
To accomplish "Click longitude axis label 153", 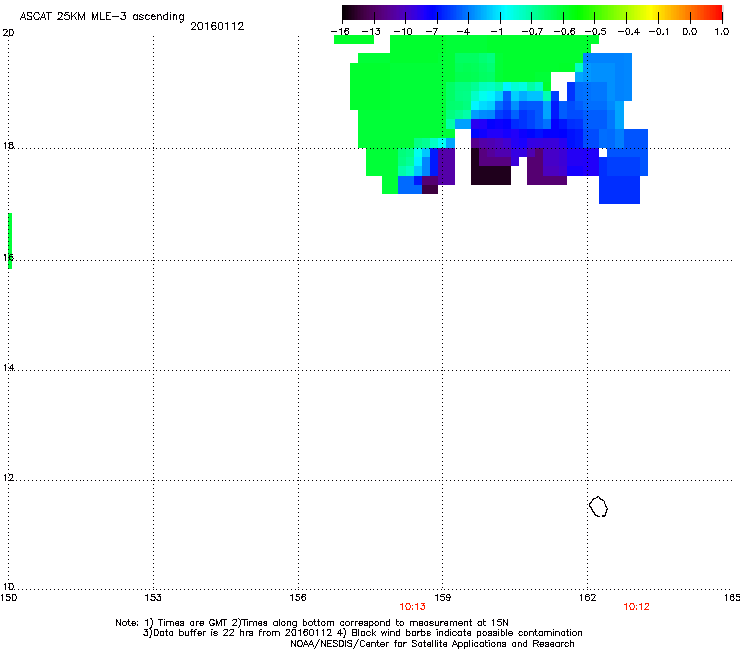I will pyautogui.click(x=153, y=598).
